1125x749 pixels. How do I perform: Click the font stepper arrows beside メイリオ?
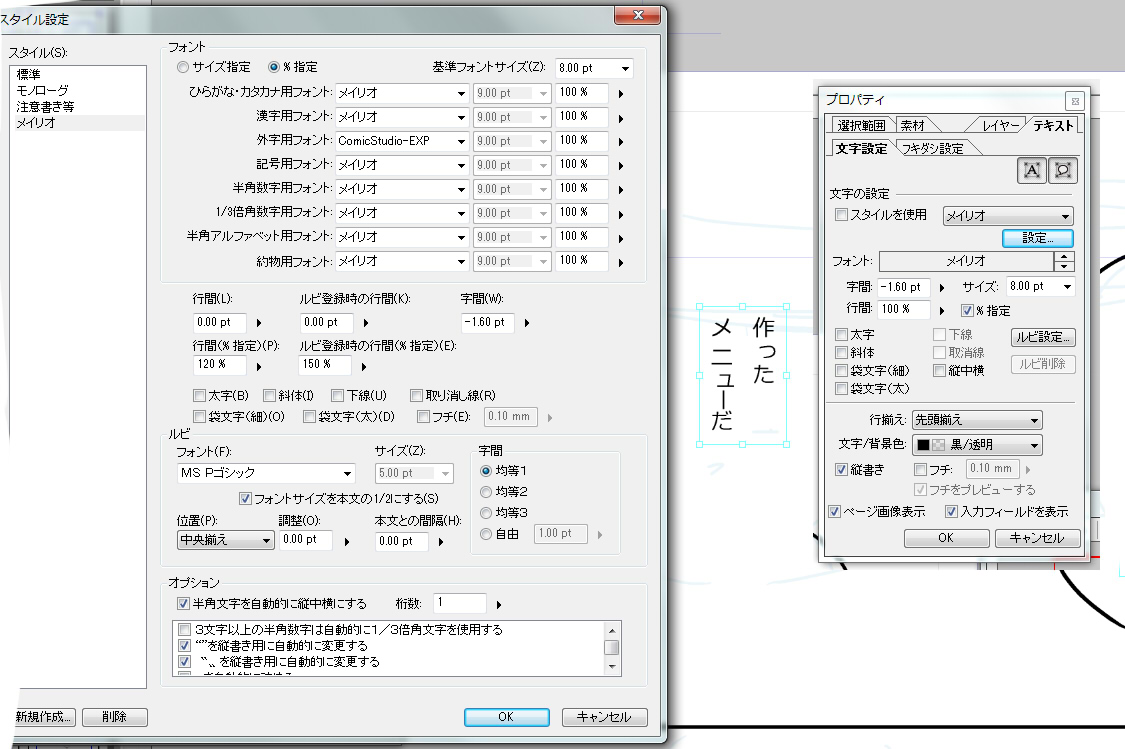point(1065,261)
